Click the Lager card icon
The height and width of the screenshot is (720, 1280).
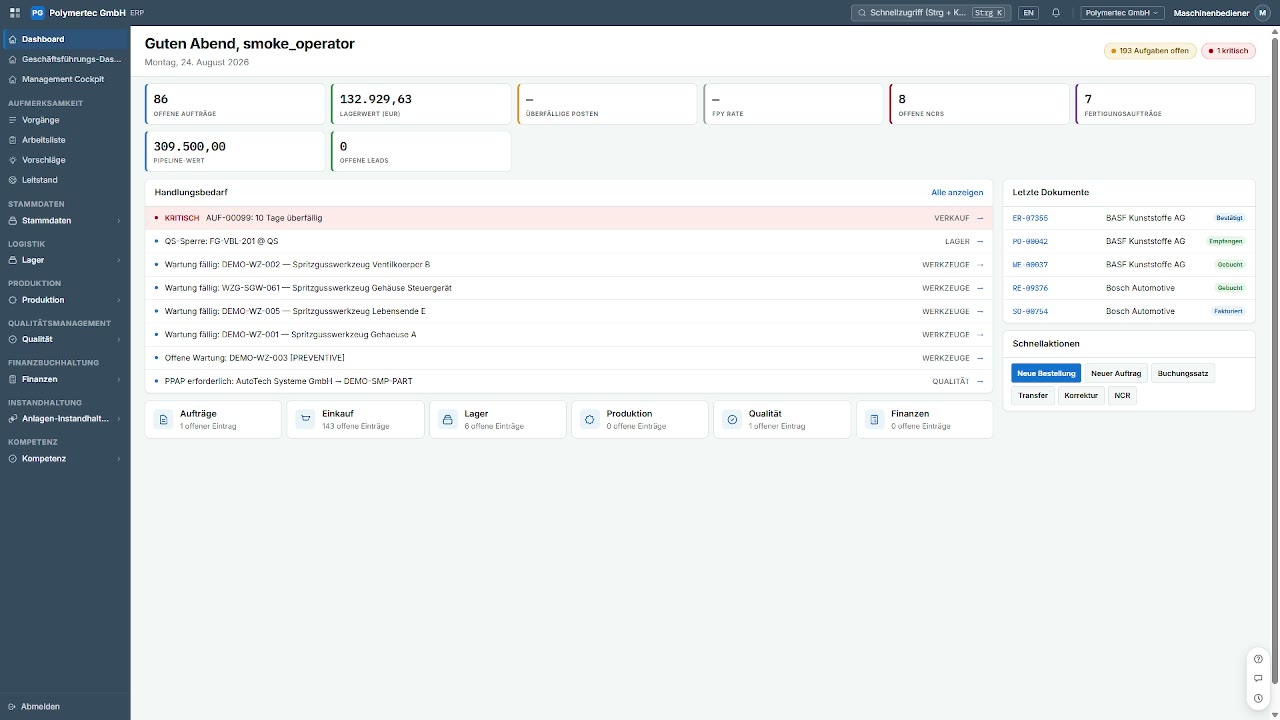point(447,420)
